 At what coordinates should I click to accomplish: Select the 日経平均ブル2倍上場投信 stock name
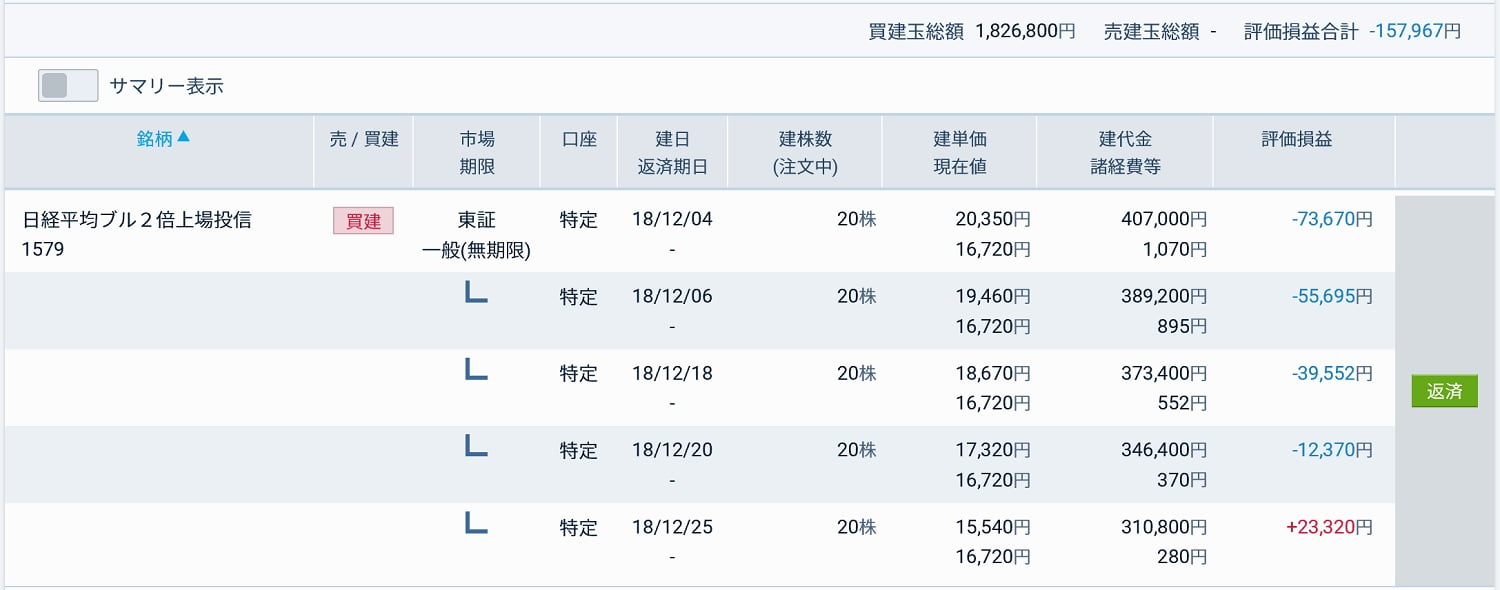click(137, 220)
